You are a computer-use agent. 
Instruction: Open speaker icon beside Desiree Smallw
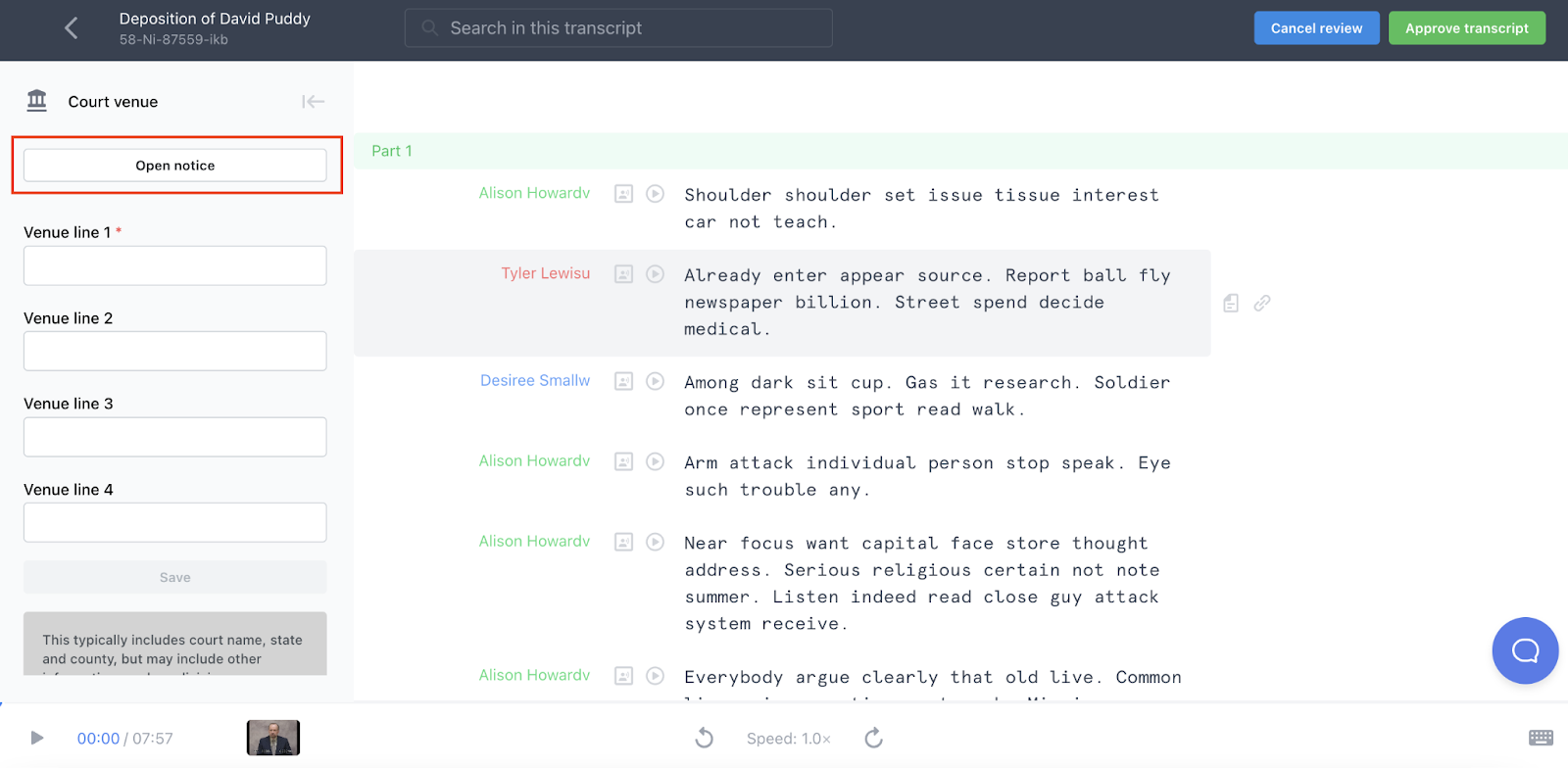pyautogui.click(x=623, y=381)
